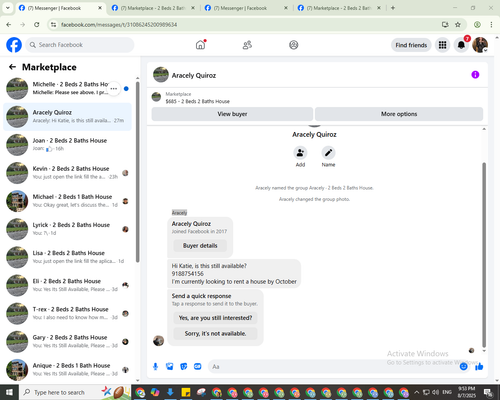Image resolution: width=500 pixels, height=400 pixels.
Task: Open the Home feed icon
Action: pyautogui.click(x=200, y=45)
